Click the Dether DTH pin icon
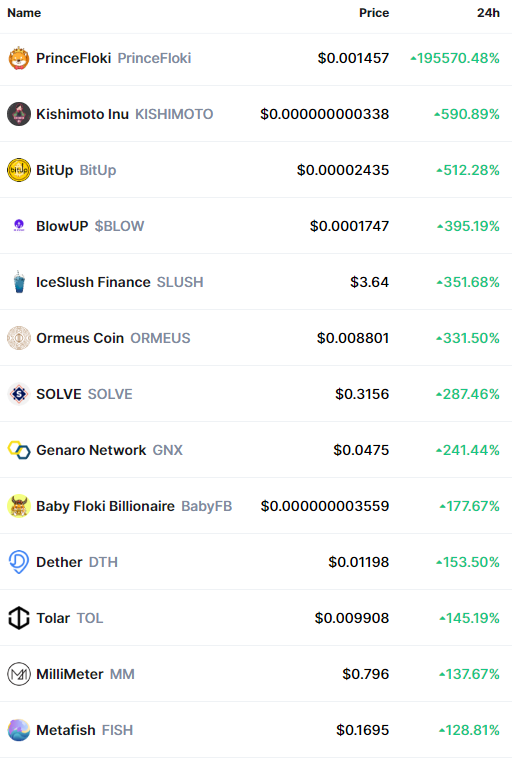The image size is (512, 762). (x=19, y=562)
